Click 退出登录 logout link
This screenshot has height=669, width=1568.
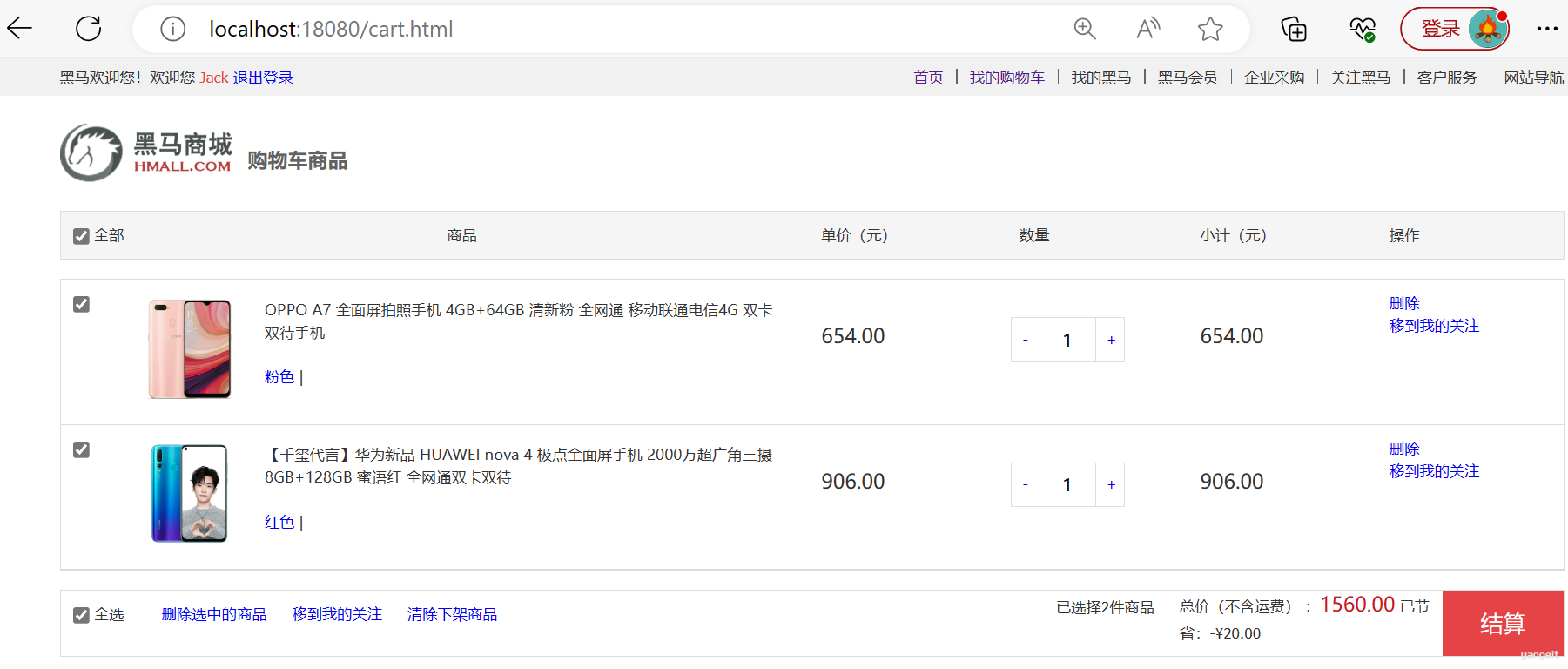point(263,78)
